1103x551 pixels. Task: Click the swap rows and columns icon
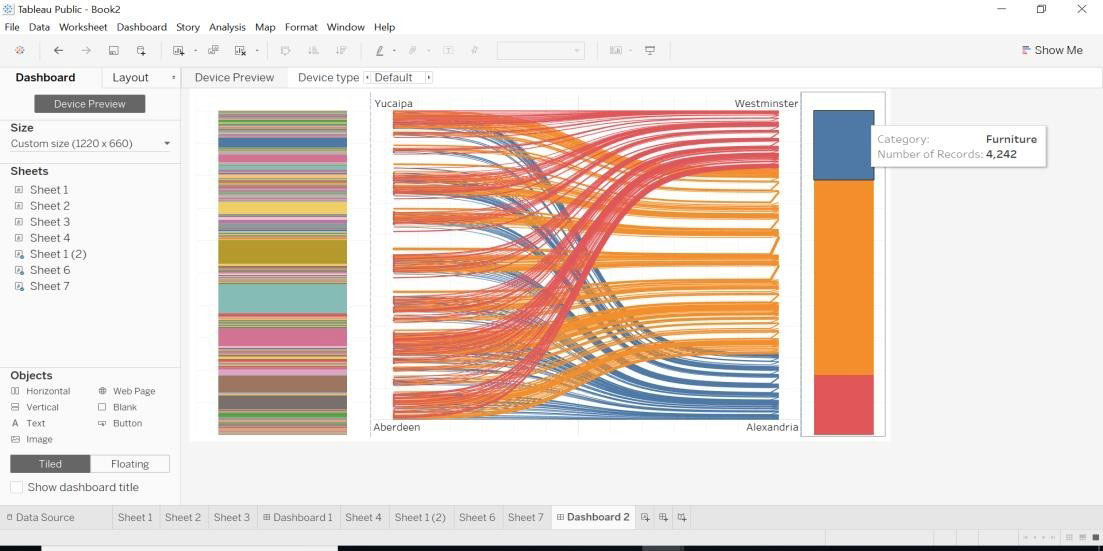(x=286, y=51)
